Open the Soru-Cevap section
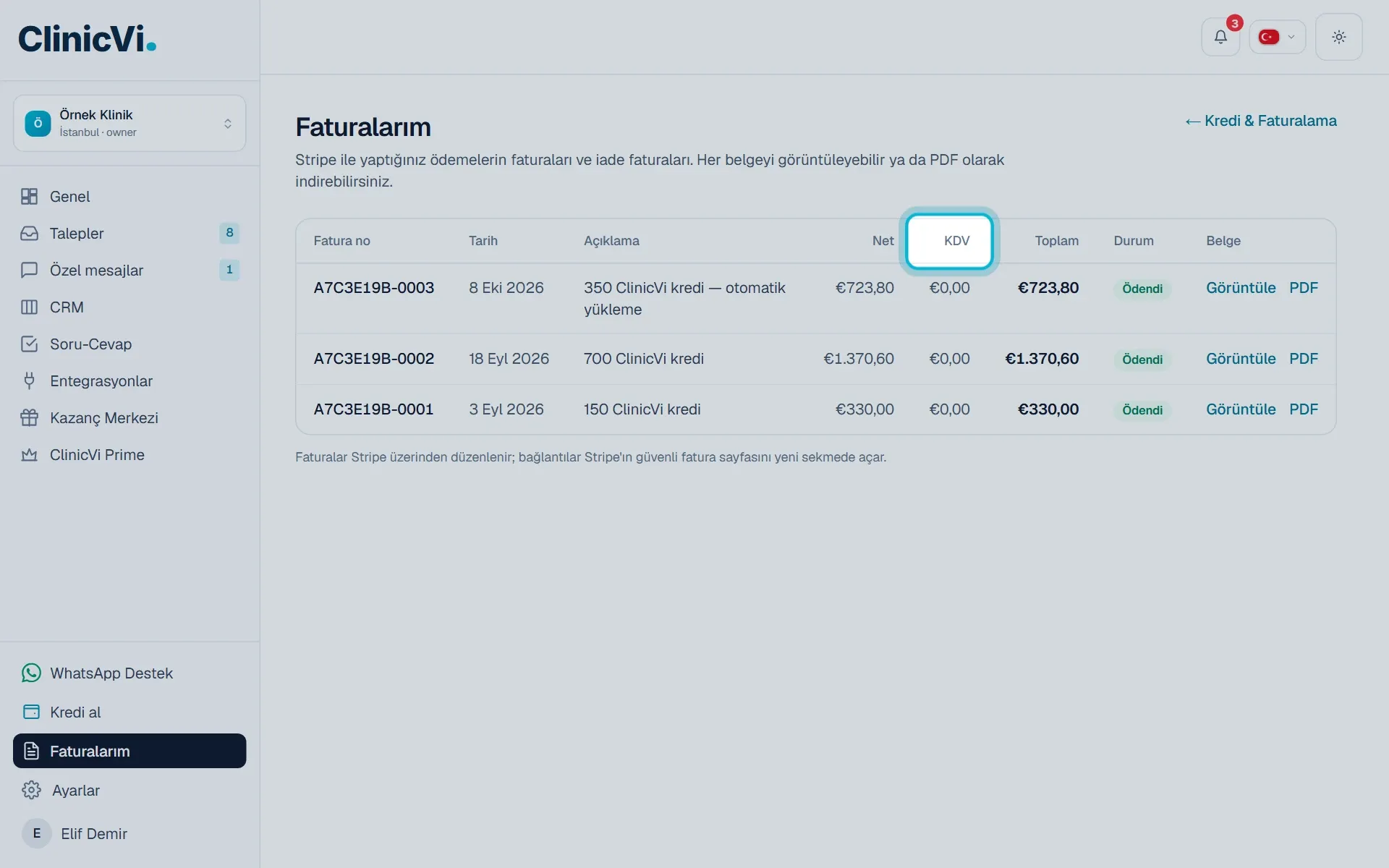Image resolution: width=1389 pixels, height=868 pixels. point(129,344)
